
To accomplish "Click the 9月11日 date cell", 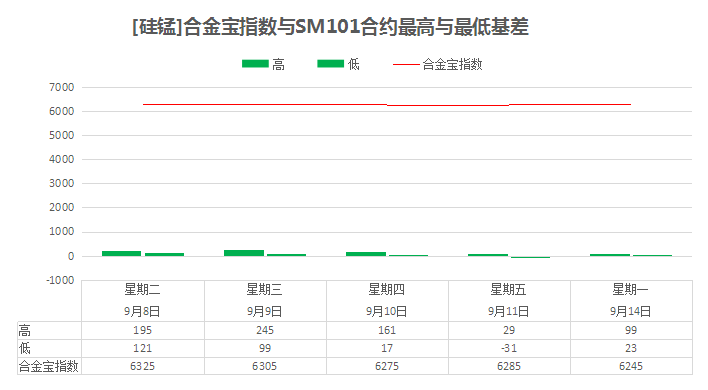I will [x=508, y=311].
